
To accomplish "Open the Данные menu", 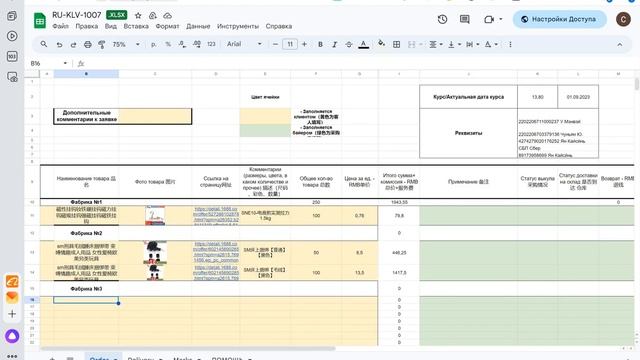I will coord(198,26).
